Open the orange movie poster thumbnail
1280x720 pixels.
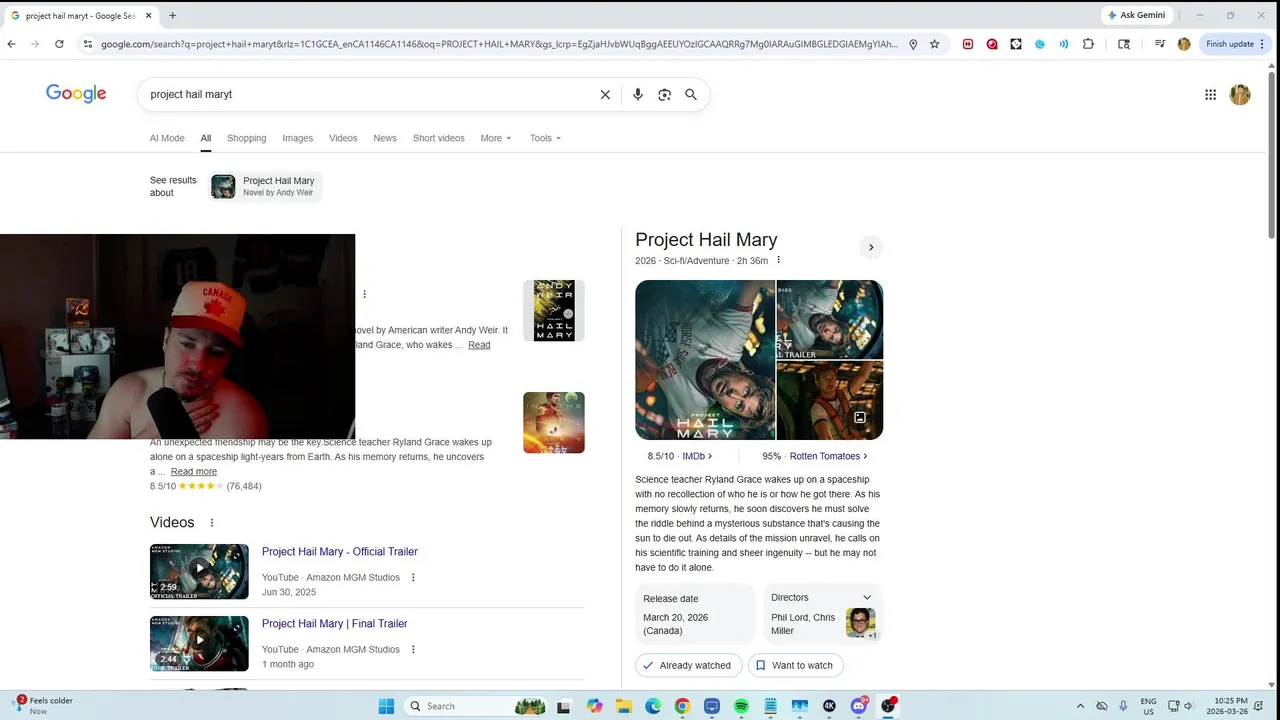554,422
